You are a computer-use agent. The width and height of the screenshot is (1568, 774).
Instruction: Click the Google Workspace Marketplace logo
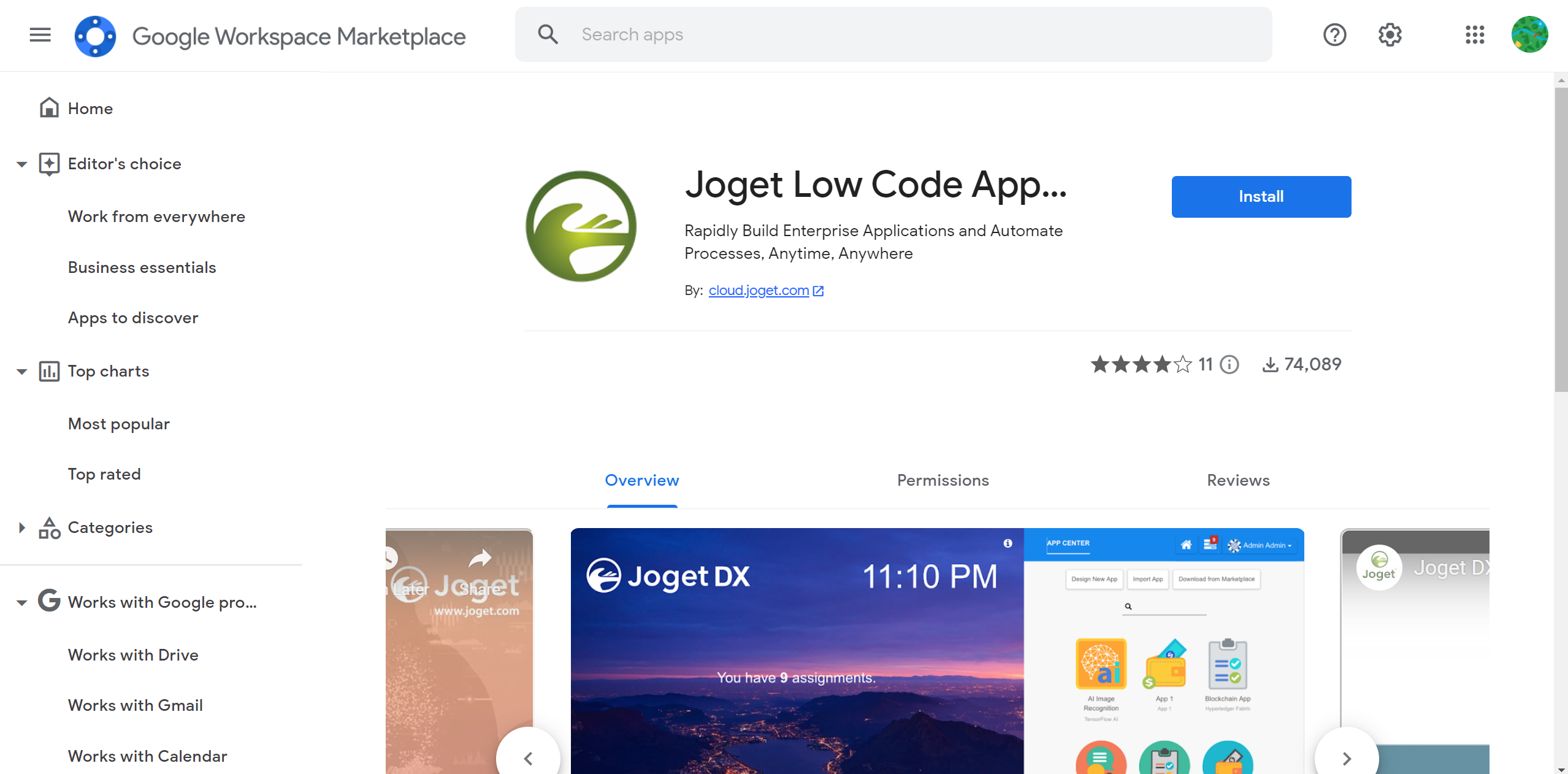tap(95, 36)
